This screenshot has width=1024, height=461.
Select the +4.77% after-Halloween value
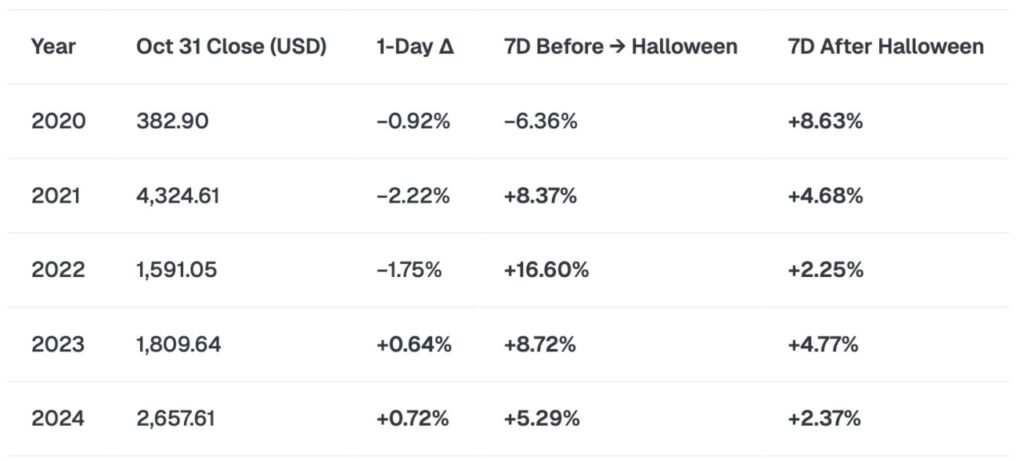point(824,345)
